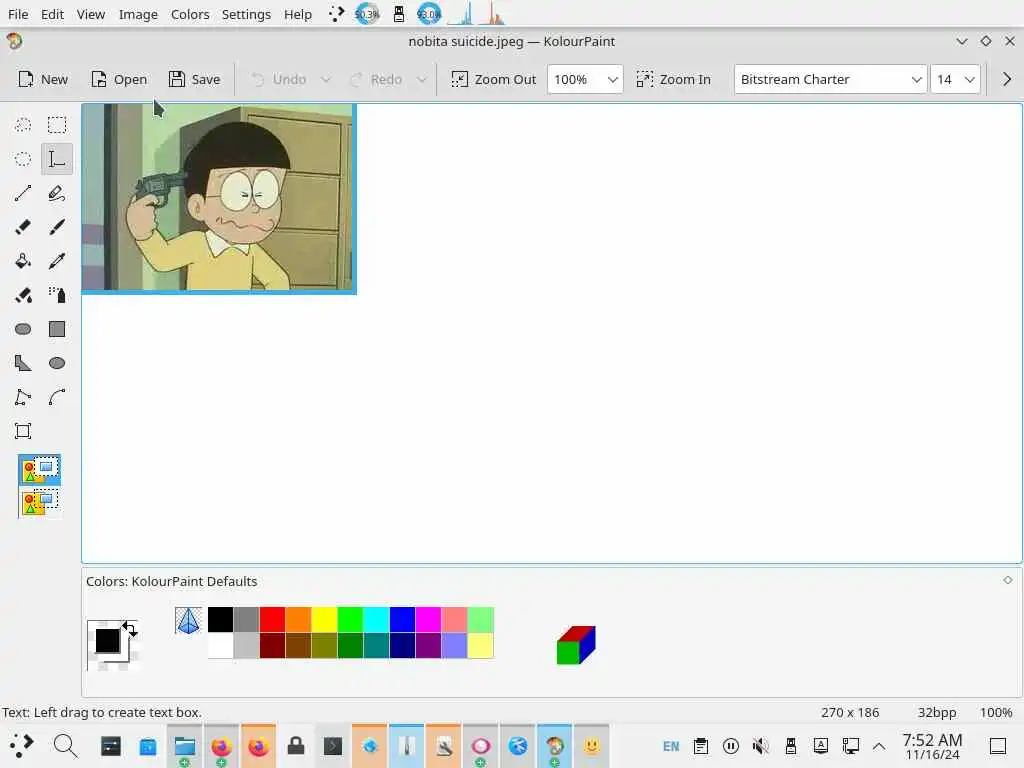The width and height of the screenshot is (1024, 768).
Task: Choose transparent selection mode option
Action: click(40, 503)
